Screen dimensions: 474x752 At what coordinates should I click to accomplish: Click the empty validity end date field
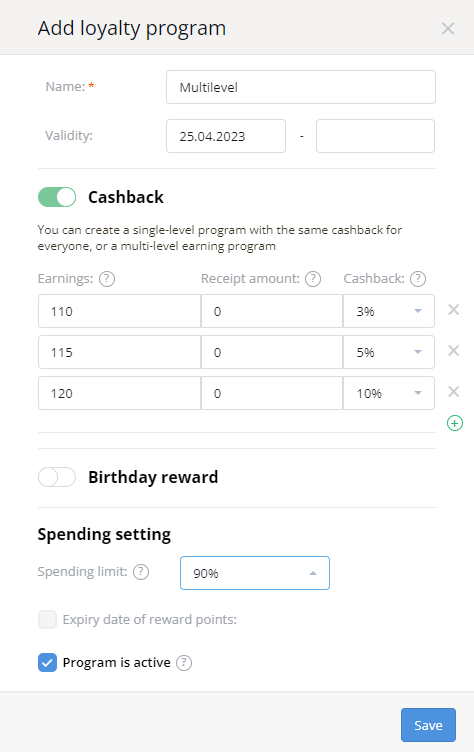tap(375, 136)
